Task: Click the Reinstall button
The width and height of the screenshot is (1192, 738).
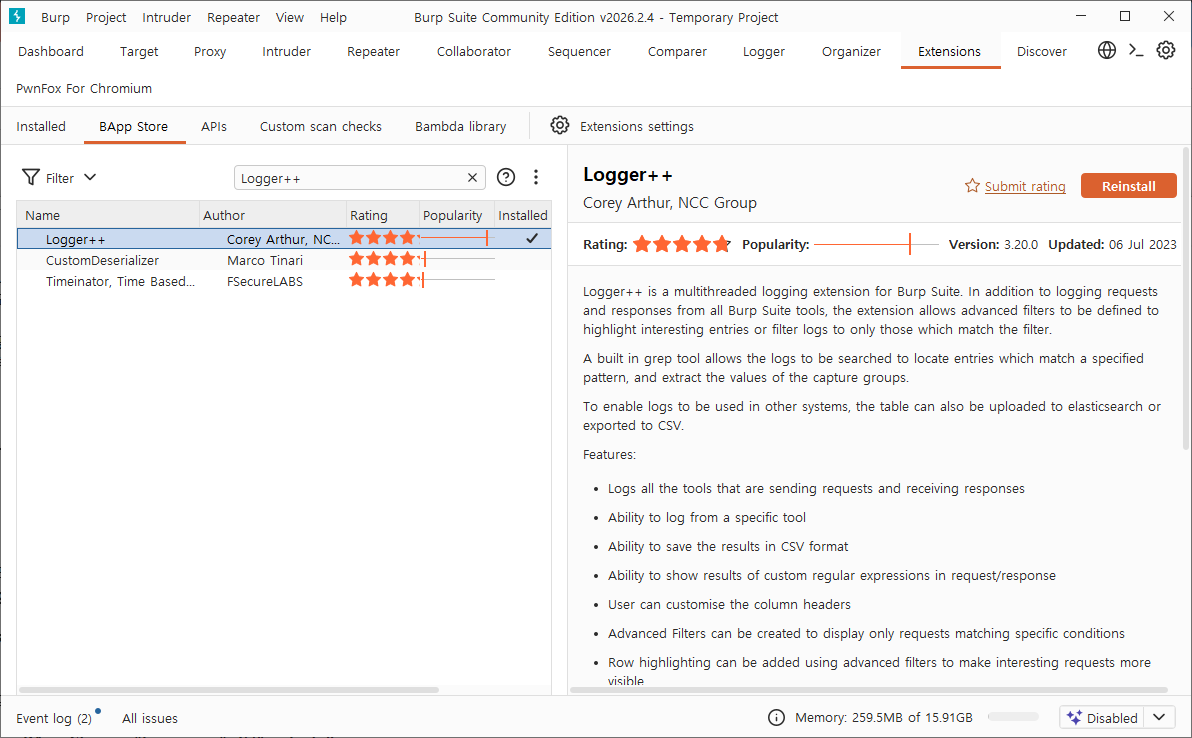Action: tap(1128, 185)
